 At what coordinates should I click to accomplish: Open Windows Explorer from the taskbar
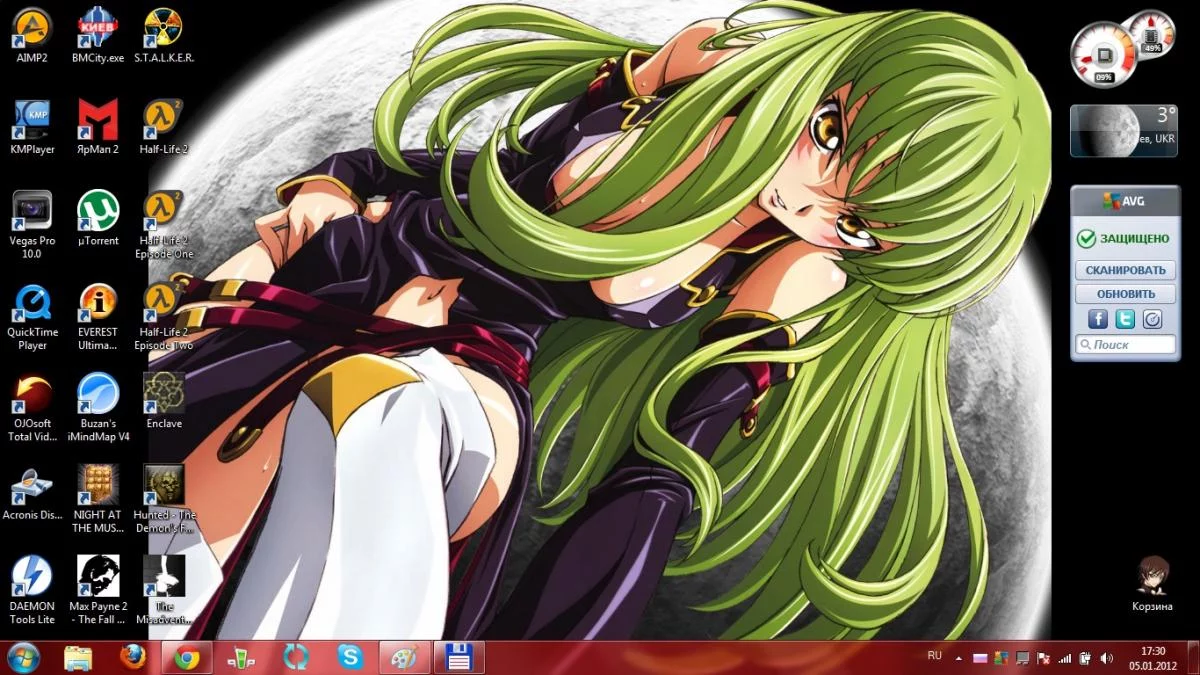coord(78,657)
